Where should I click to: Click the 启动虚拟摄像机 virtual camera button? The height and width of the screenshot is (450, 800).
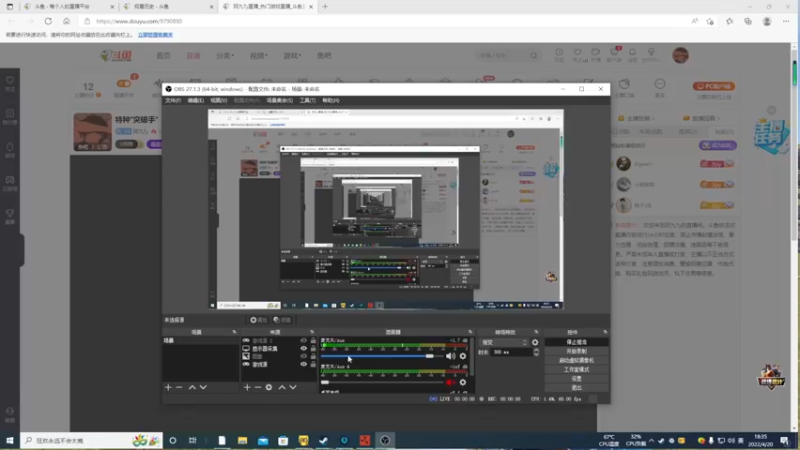tap(577, 360)
